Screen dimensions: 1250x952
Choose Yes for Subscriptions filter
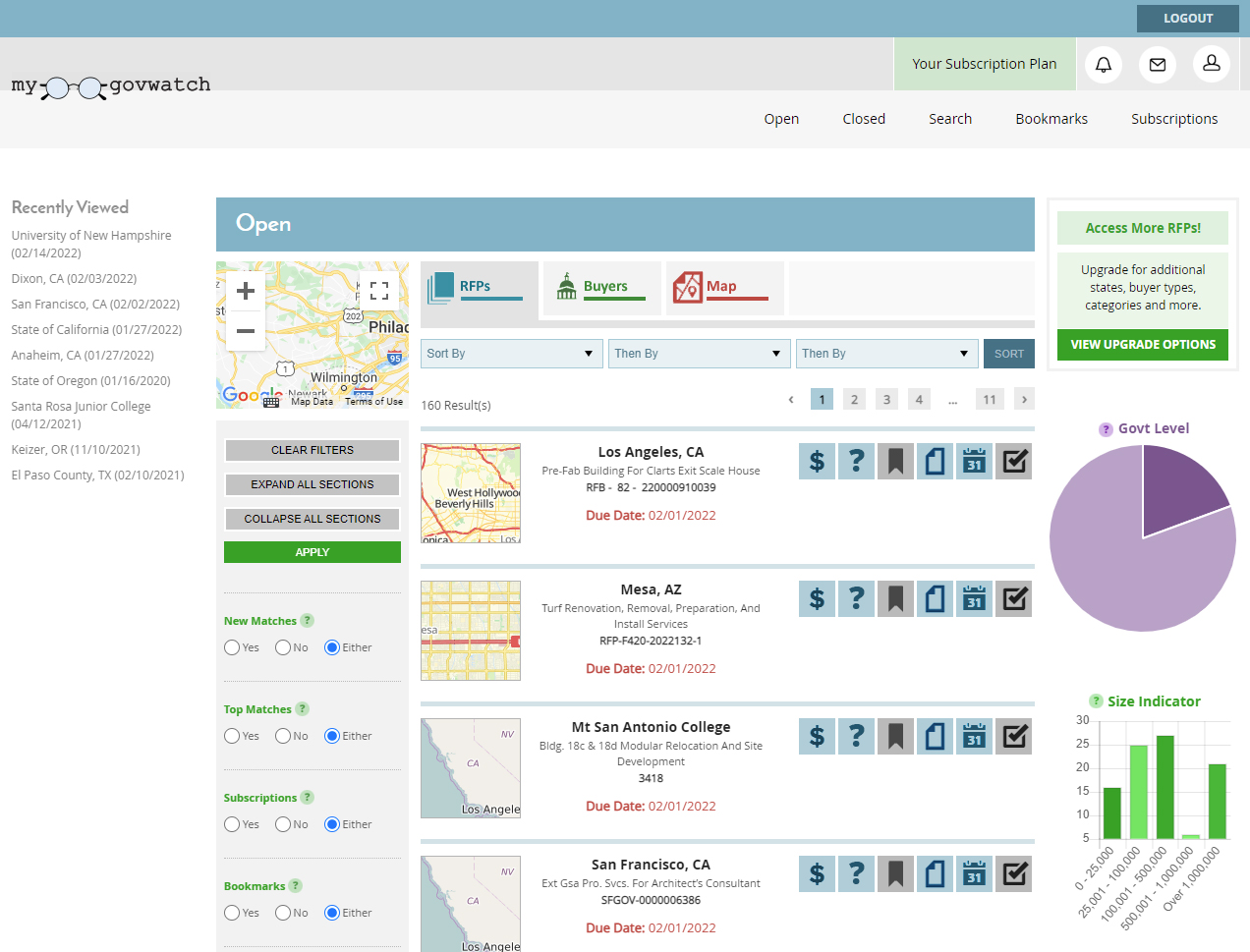[232, 824]
